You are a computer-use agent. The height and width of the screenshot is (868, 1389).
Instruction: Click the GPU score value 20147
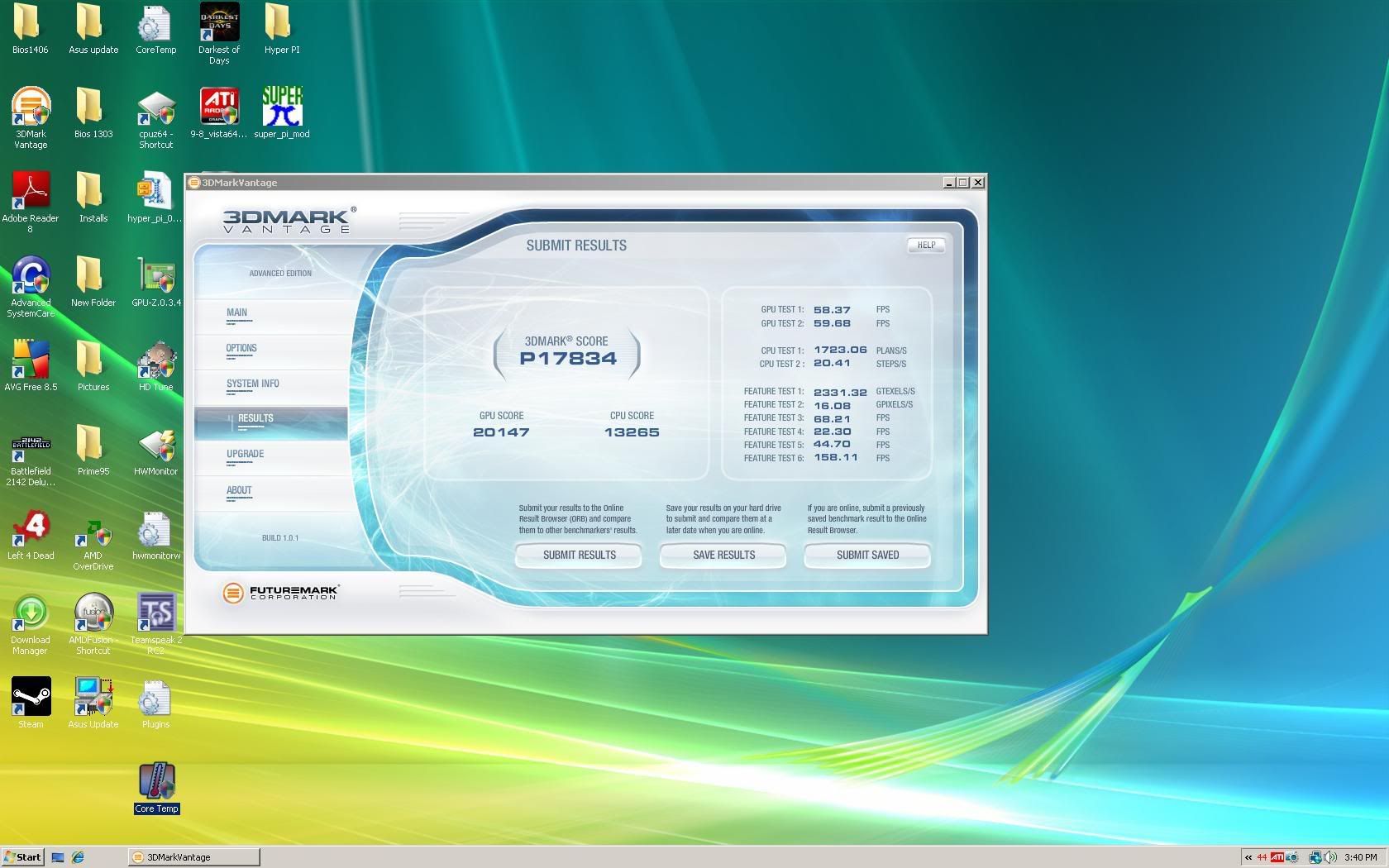[501, 432]
